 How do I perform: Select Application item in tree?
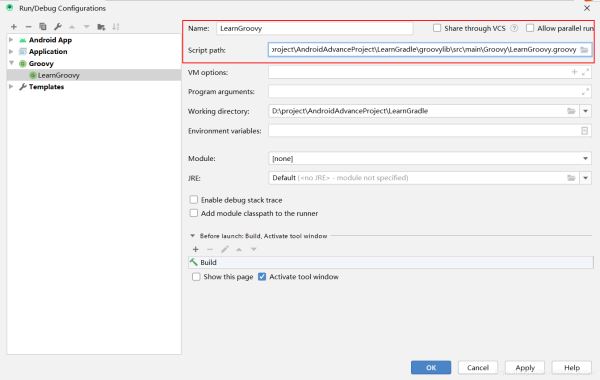(48, 51)
